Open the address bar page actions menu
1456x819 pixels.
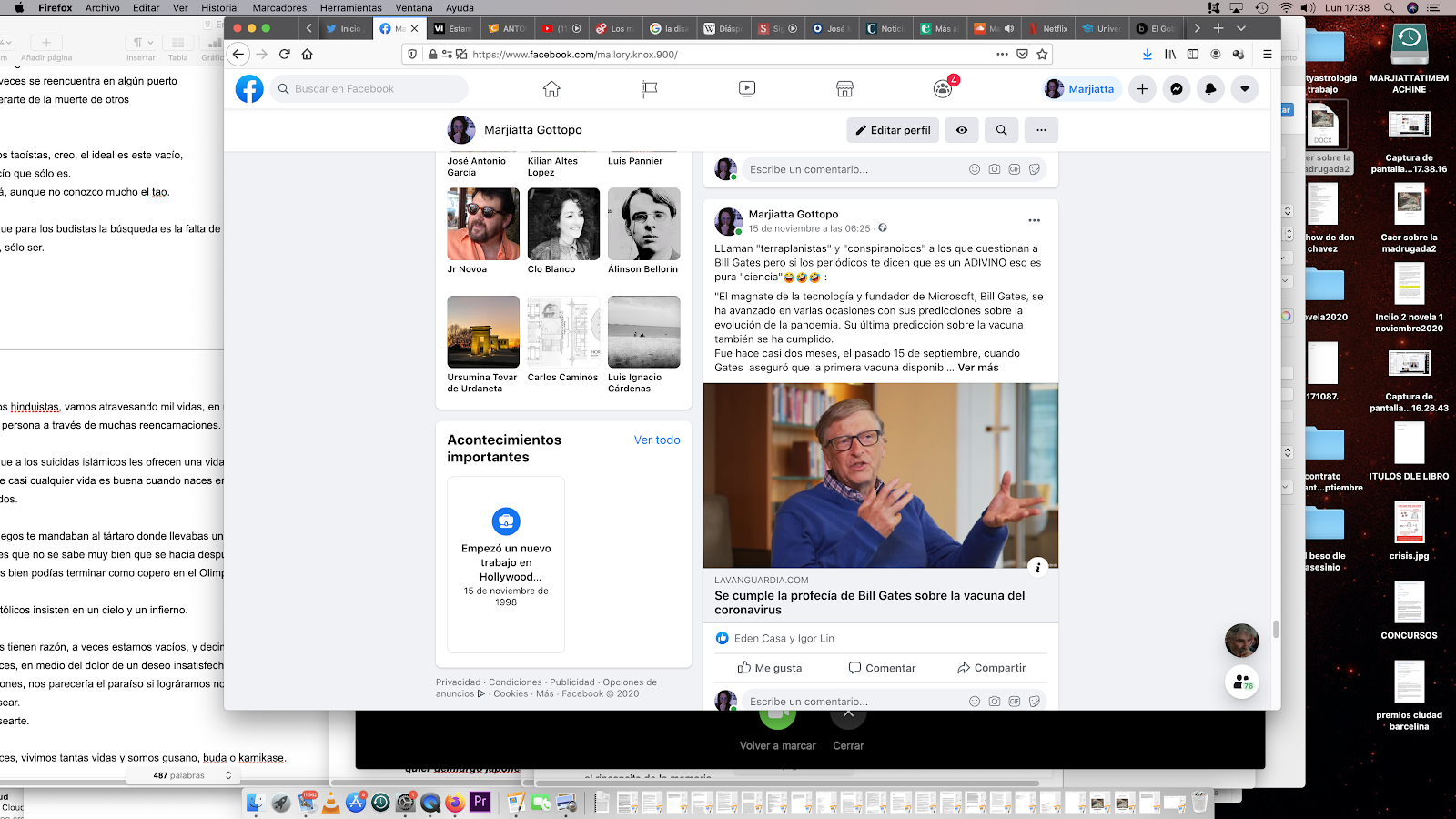point(1002,55)
